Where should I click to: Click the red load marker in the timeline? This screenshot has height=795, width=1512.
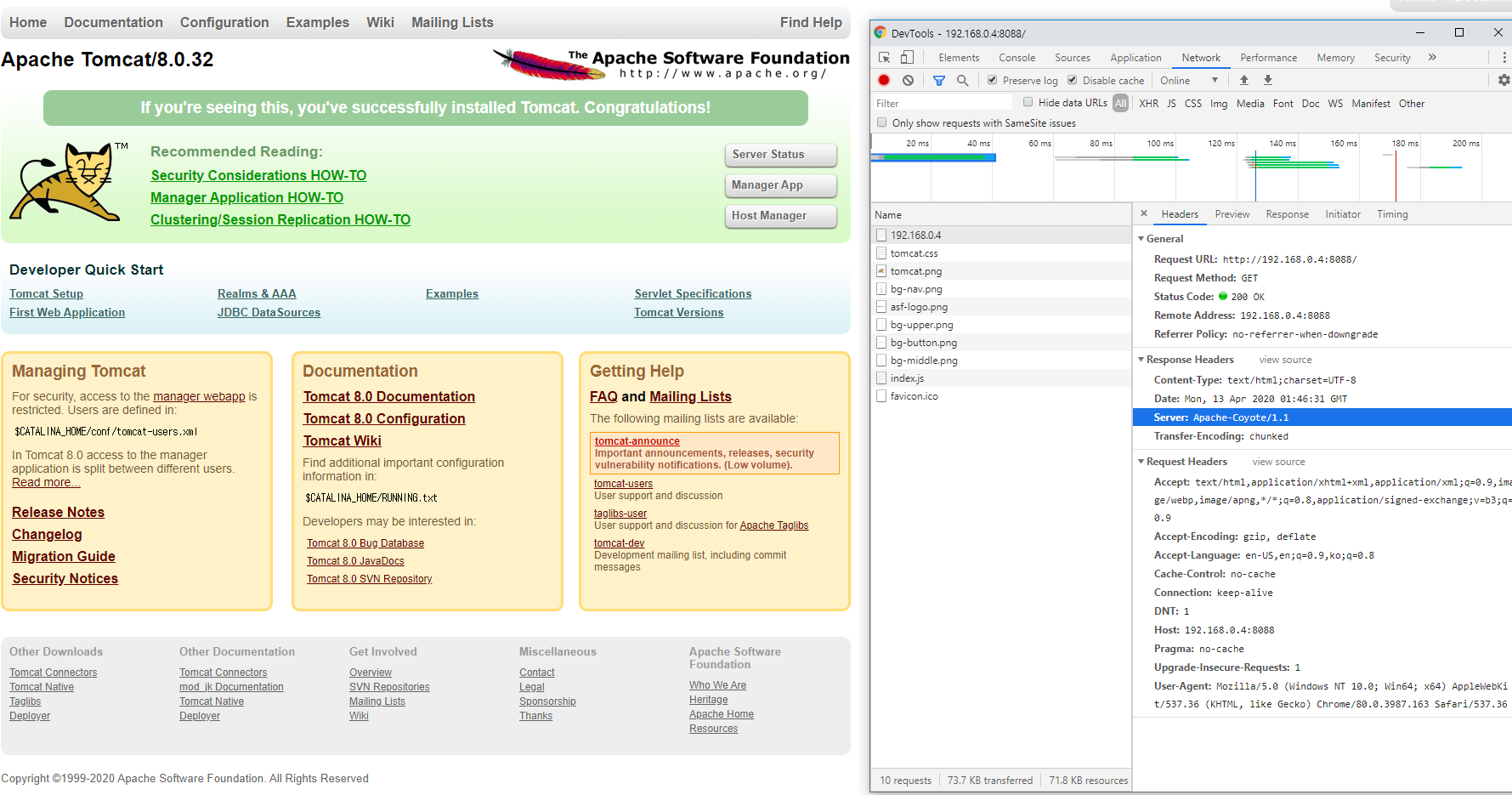coord(1396,174)
